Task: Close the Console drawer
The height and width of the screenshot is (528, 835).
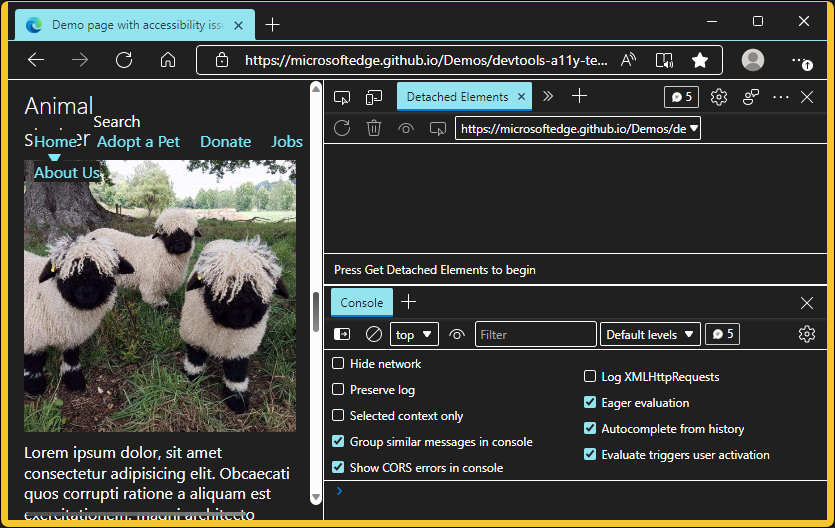Action: click(x=807, y=303)
